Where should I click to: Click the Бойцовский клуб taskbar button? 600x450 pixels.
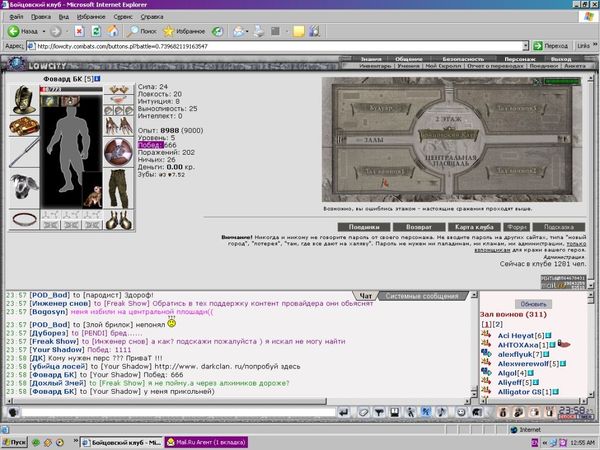[x=122, y=442]
